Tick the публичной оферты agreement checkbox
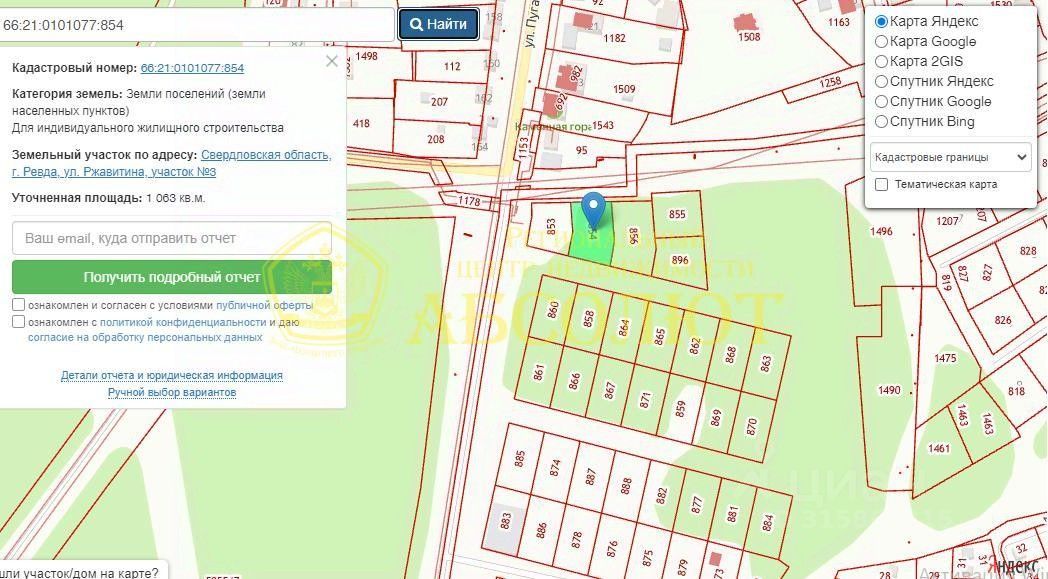The height and width of the screenshot is (579, 1048). click(x=19, y=305)
